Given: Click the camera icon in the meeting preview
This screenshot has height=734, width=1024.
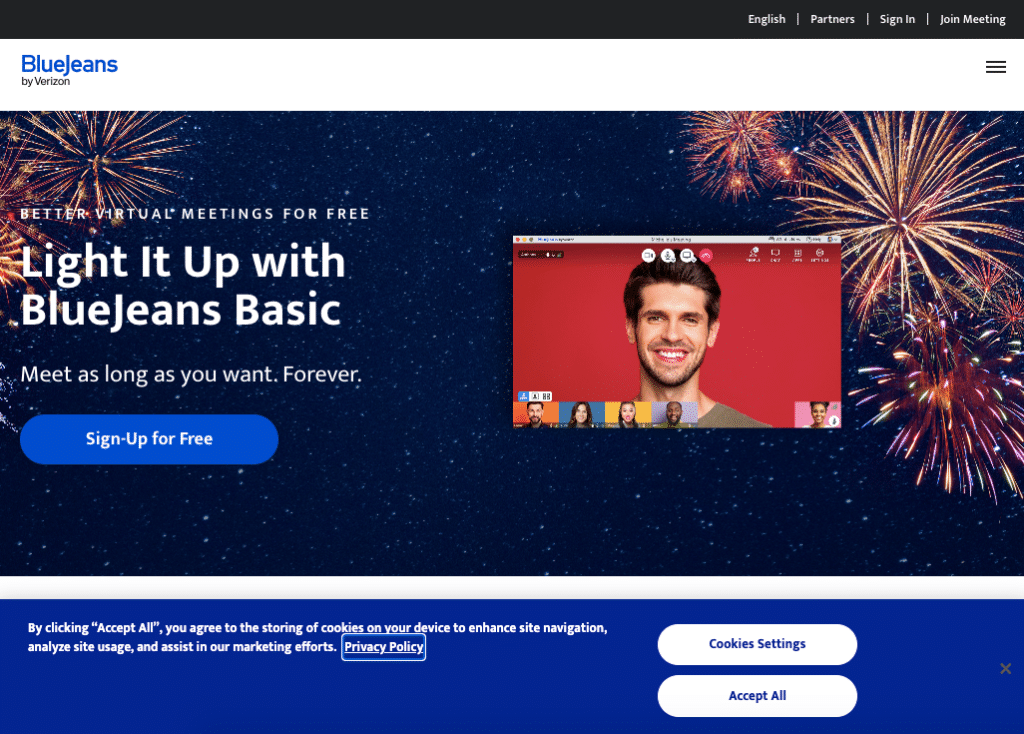Looking at the screenshot, I should point(648,255).
